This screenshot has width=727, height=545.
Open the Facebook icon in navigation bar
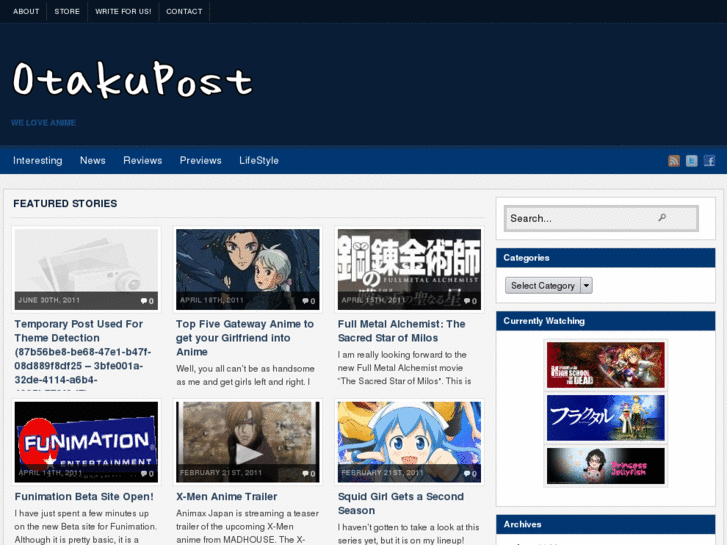[x=709, y=160]
